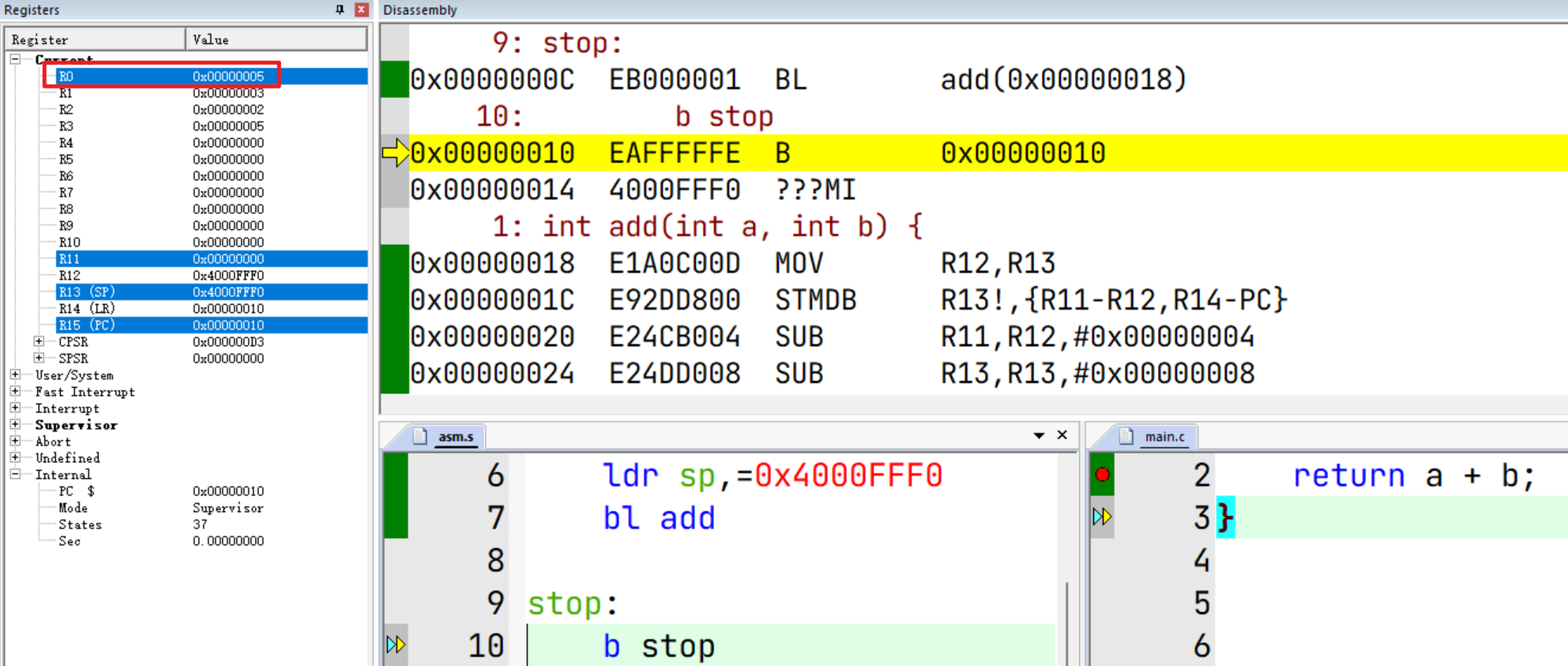
Task: Click the 'stop:' label in asm.s line 9
Action: pos(573,604)
